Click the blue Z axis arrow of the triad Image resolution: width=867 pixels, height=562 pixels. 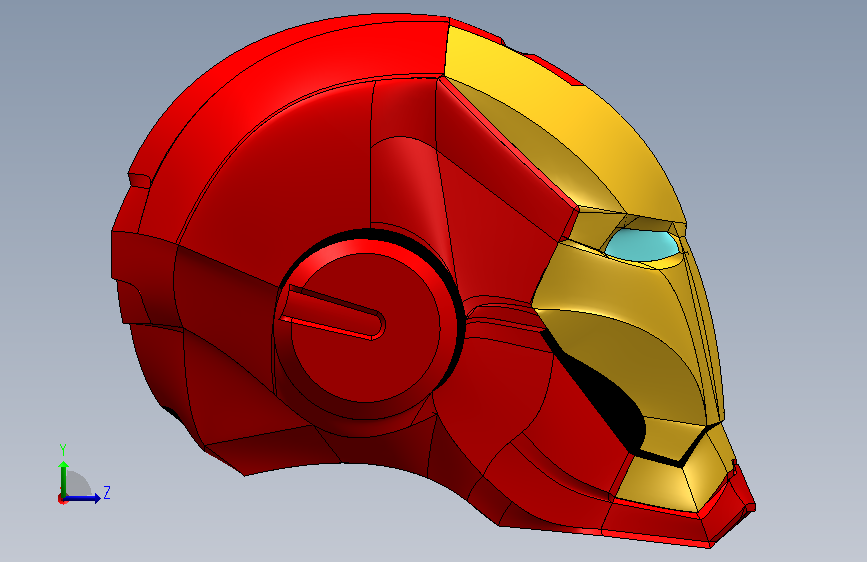[x=83, y=498]
